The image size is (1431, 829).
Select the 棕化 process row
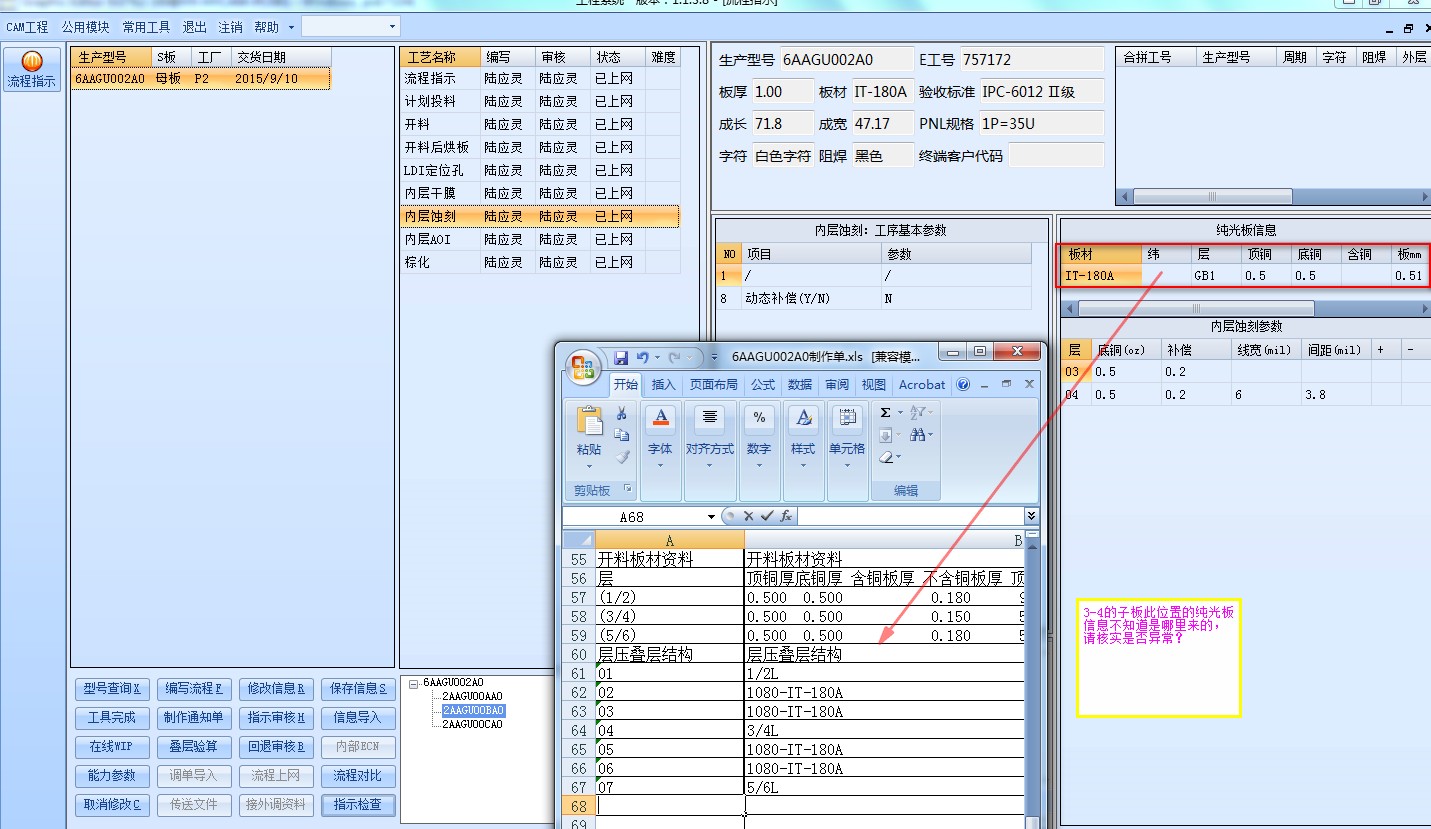point(540,263)
